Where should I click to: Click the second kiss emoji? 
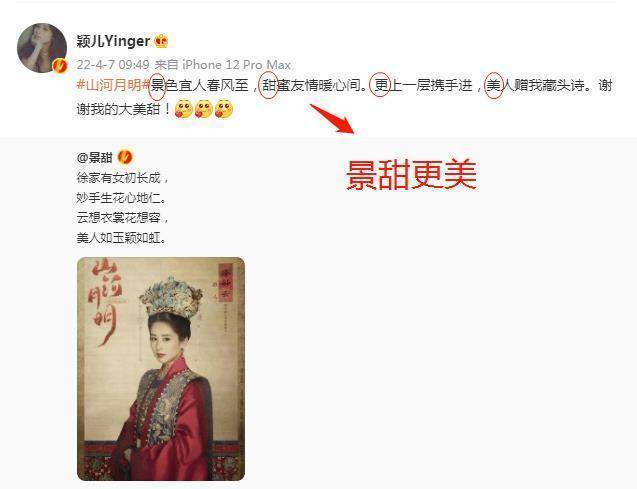click(x=204, y=109)
